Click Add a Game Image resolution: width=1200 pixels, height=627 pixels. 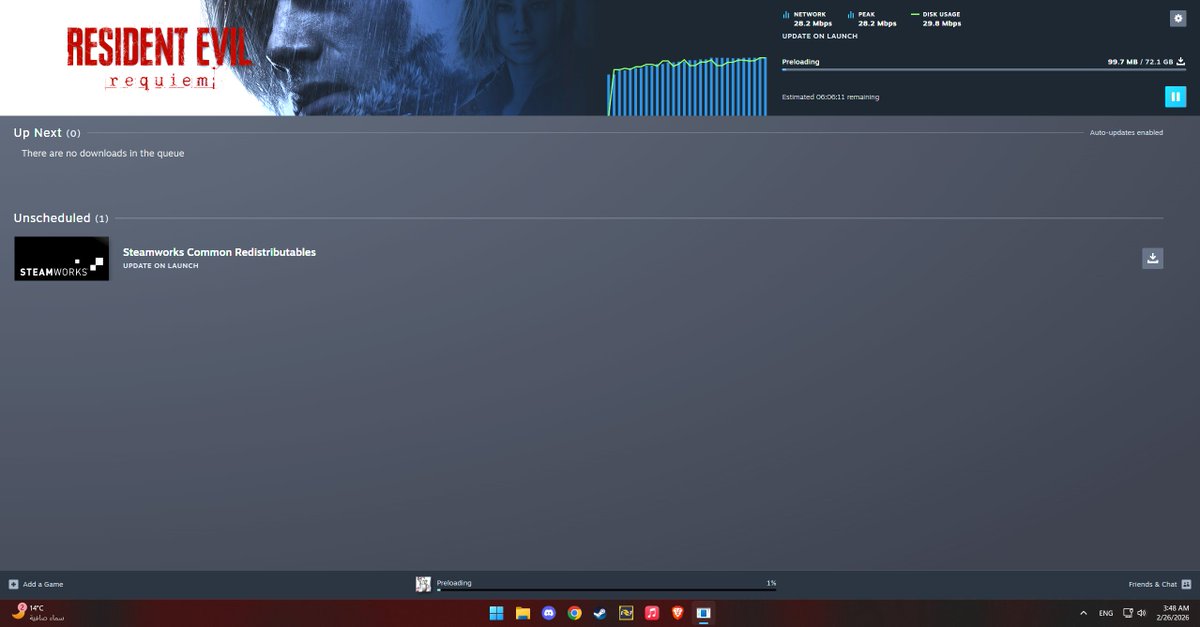click(43, 584)
